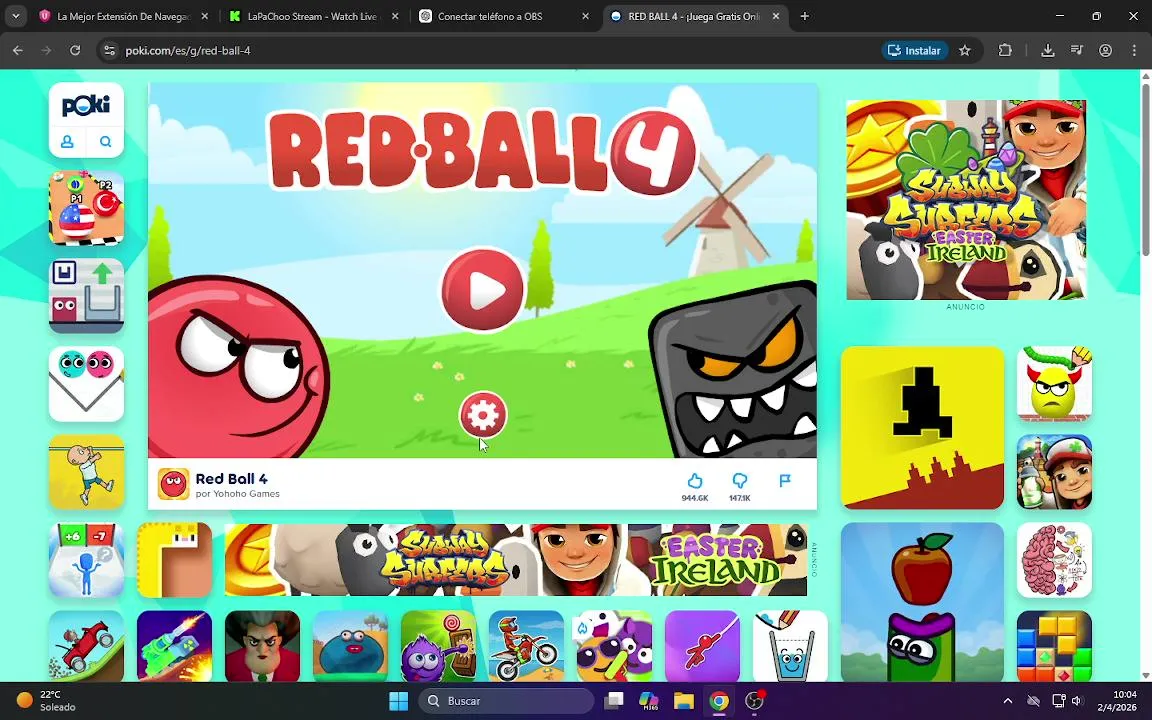Switch to La Mejor Extensión De Navegador tab
The height and width of the screenshot is (720, 1152).
[123, 16]
